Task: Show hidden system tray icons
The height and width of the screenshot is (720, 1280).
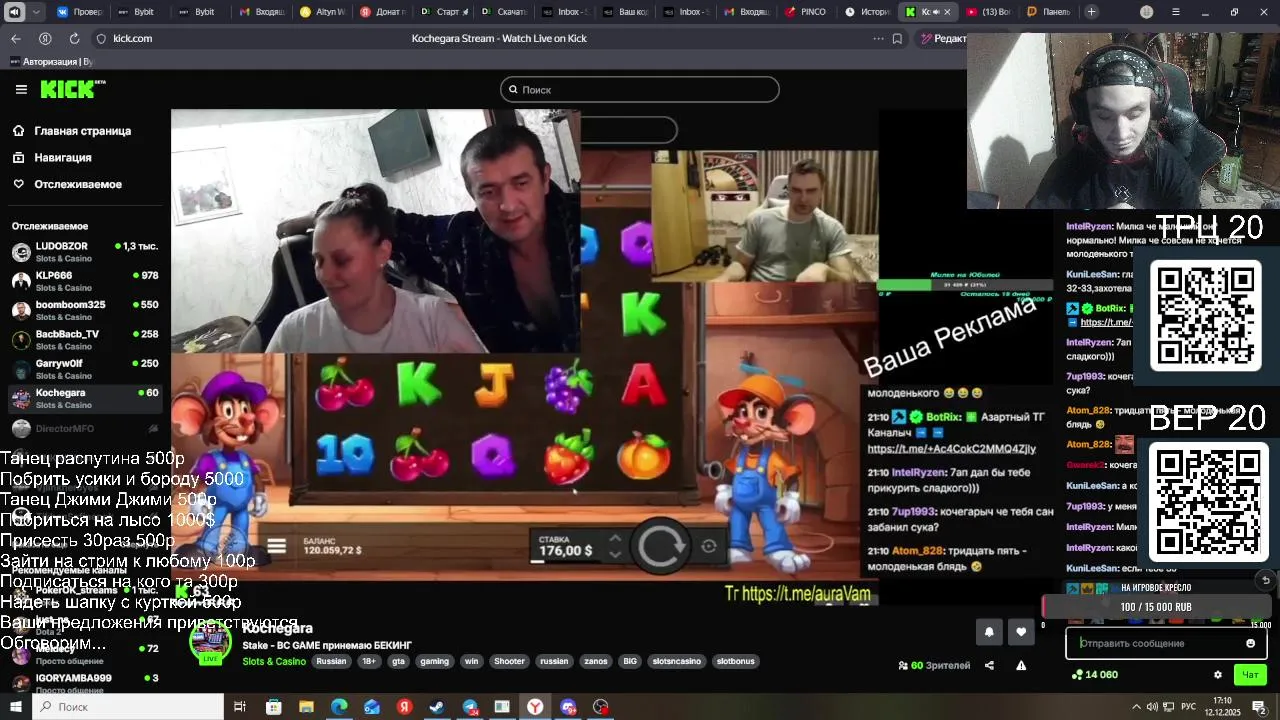Action: (x=1137, y=707)
